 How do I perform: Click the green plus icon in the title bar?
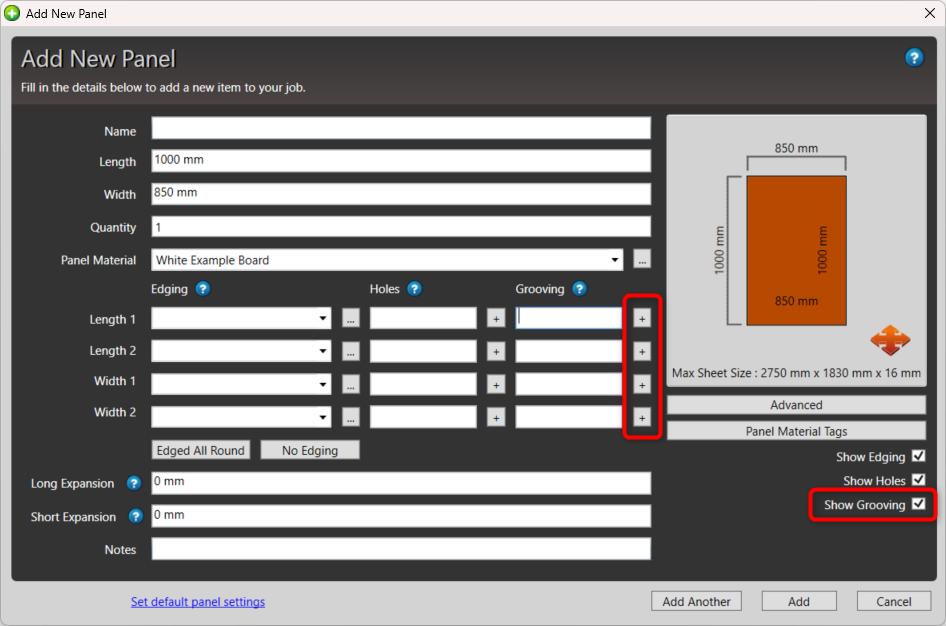coord(11,13)
